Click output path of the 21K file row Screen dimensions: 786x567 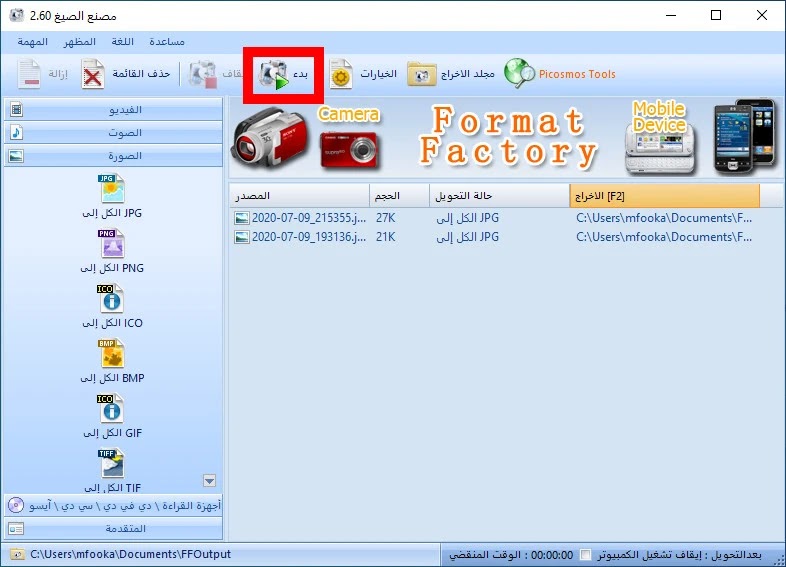tap(664, 237)
